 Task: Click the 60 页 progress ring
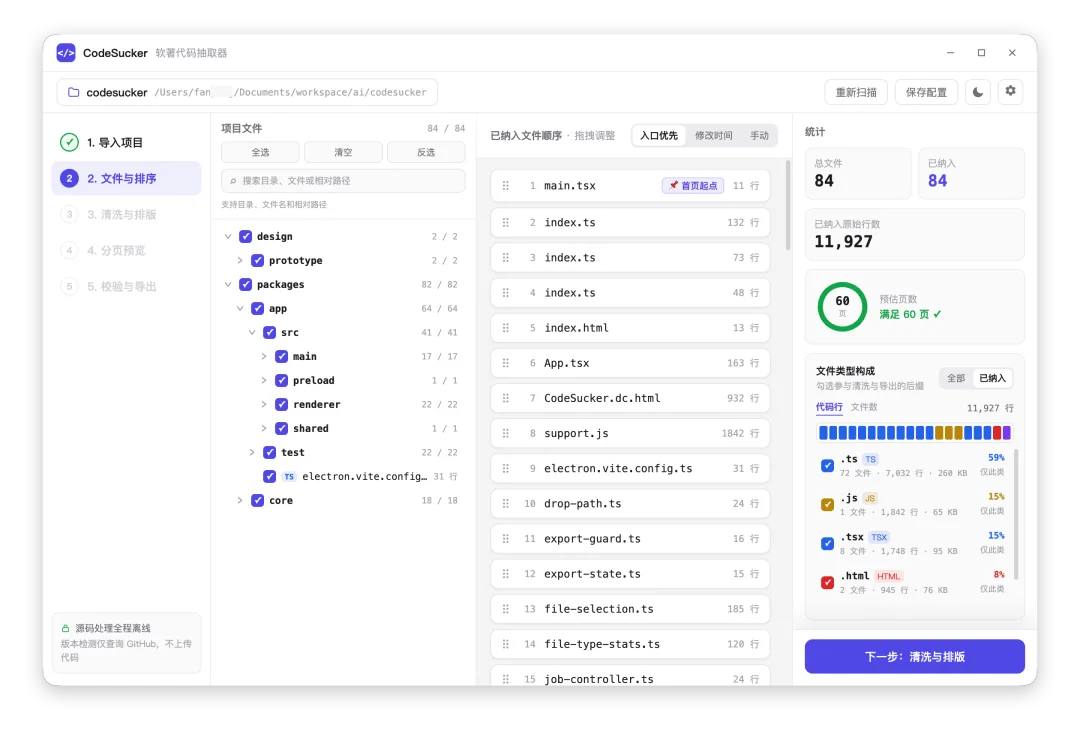pyautogui.click(x=842, y=307)
